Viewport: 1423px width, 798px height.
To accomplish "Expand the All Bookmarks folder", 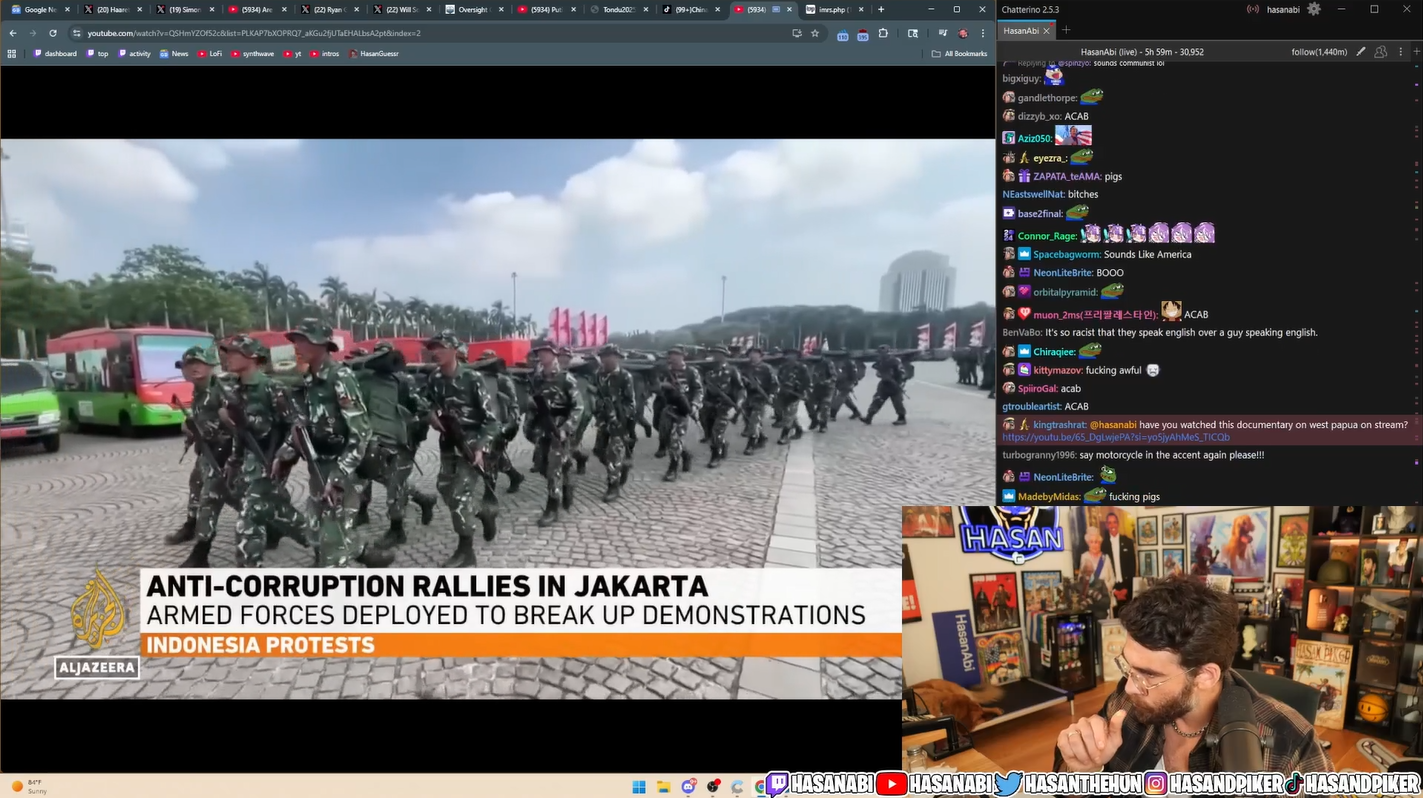I will (x=959, y=53).
